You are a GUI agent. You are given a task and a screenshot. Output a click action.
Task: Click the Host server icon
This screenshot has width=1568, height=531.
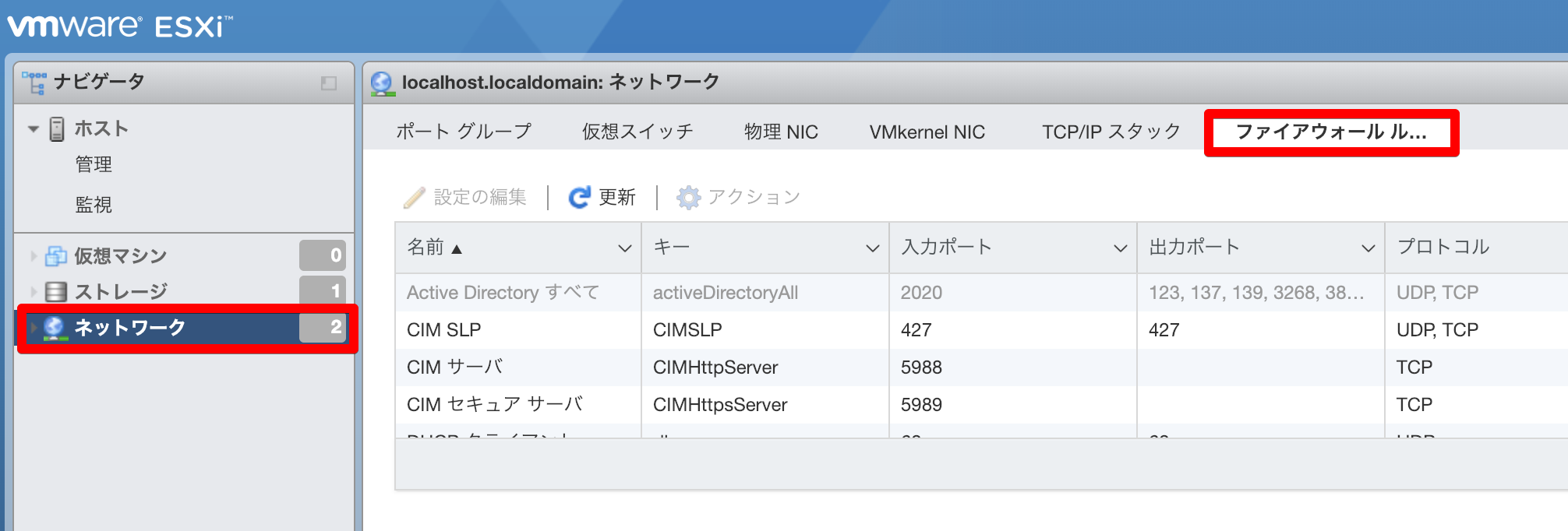pos(57,128)
